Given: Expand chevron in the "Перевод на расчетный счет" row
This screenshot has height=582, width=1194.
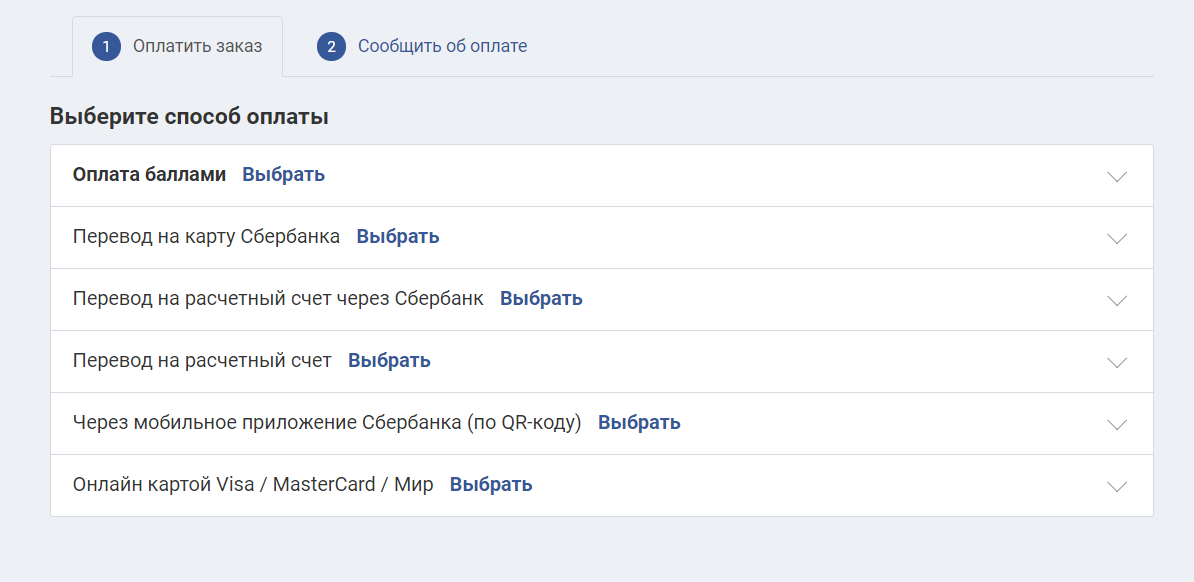Looking at the screenshot, I should [1117, 362].
